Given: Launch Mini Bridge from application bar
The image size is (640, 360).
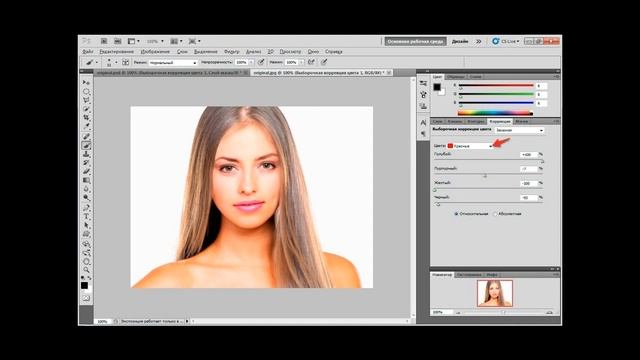Looking at the screenshot, I should pyautogui.click(x=118, y=41).
